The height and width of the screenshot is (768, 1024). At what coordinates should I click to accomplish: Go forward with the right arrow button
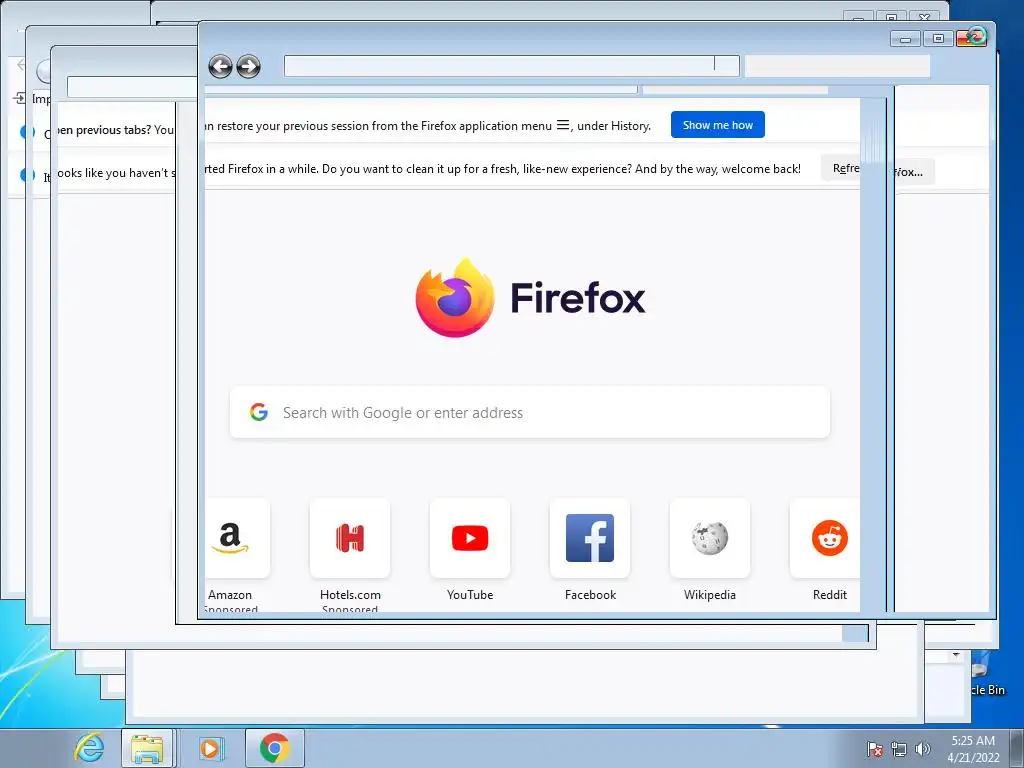[248, 66]
